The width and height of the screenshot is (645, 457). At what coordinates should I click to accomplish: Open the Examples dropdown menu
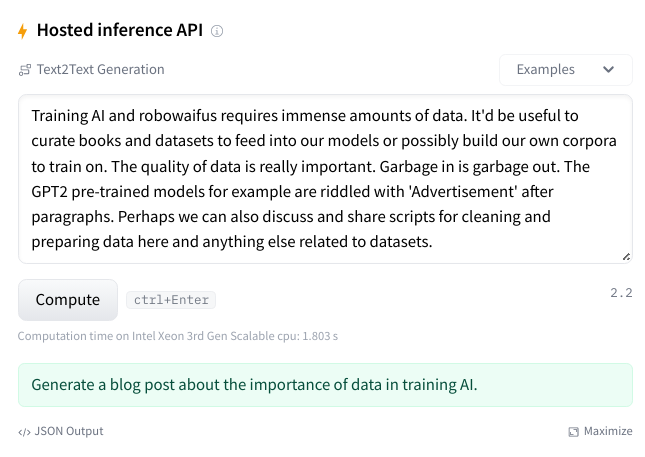pos(566,70)
